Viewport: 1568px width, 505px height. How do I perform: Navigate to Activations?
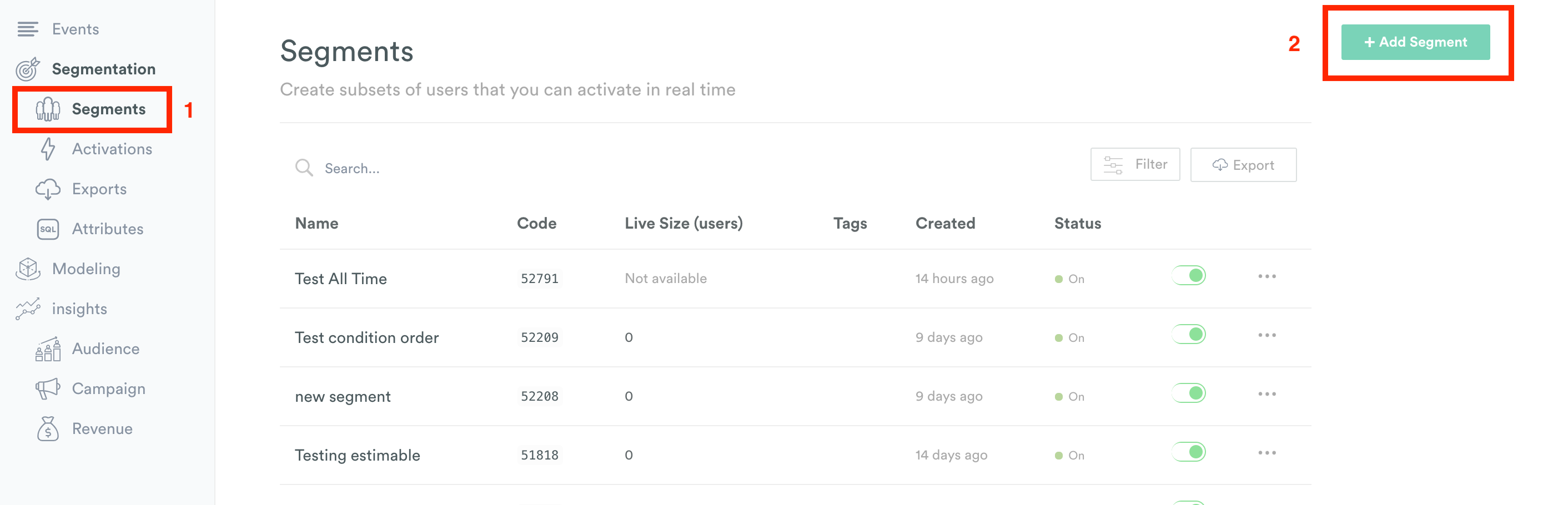112,149
